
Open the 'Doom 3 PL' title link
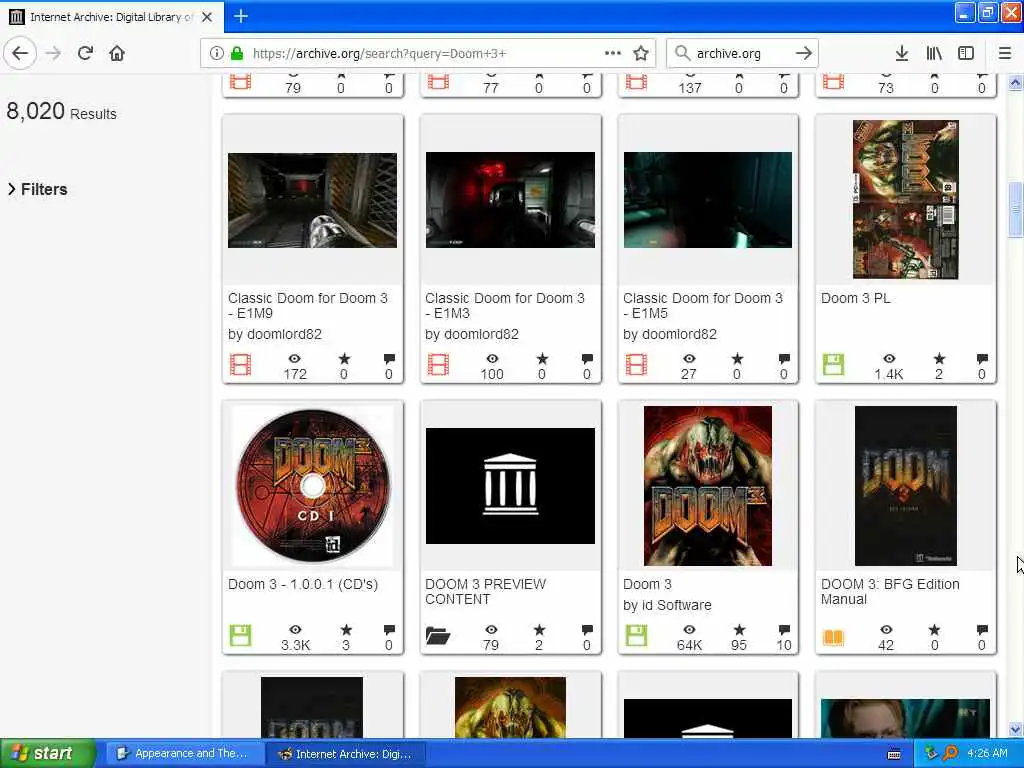pos(856,298)
